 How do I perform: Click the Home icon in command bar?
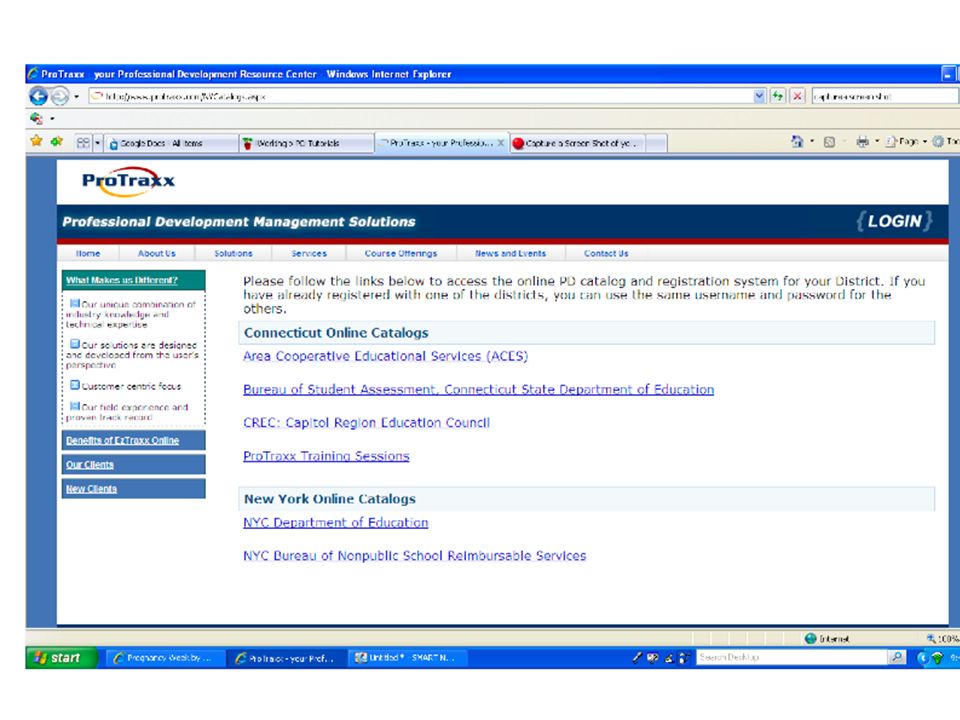point(797,141)
